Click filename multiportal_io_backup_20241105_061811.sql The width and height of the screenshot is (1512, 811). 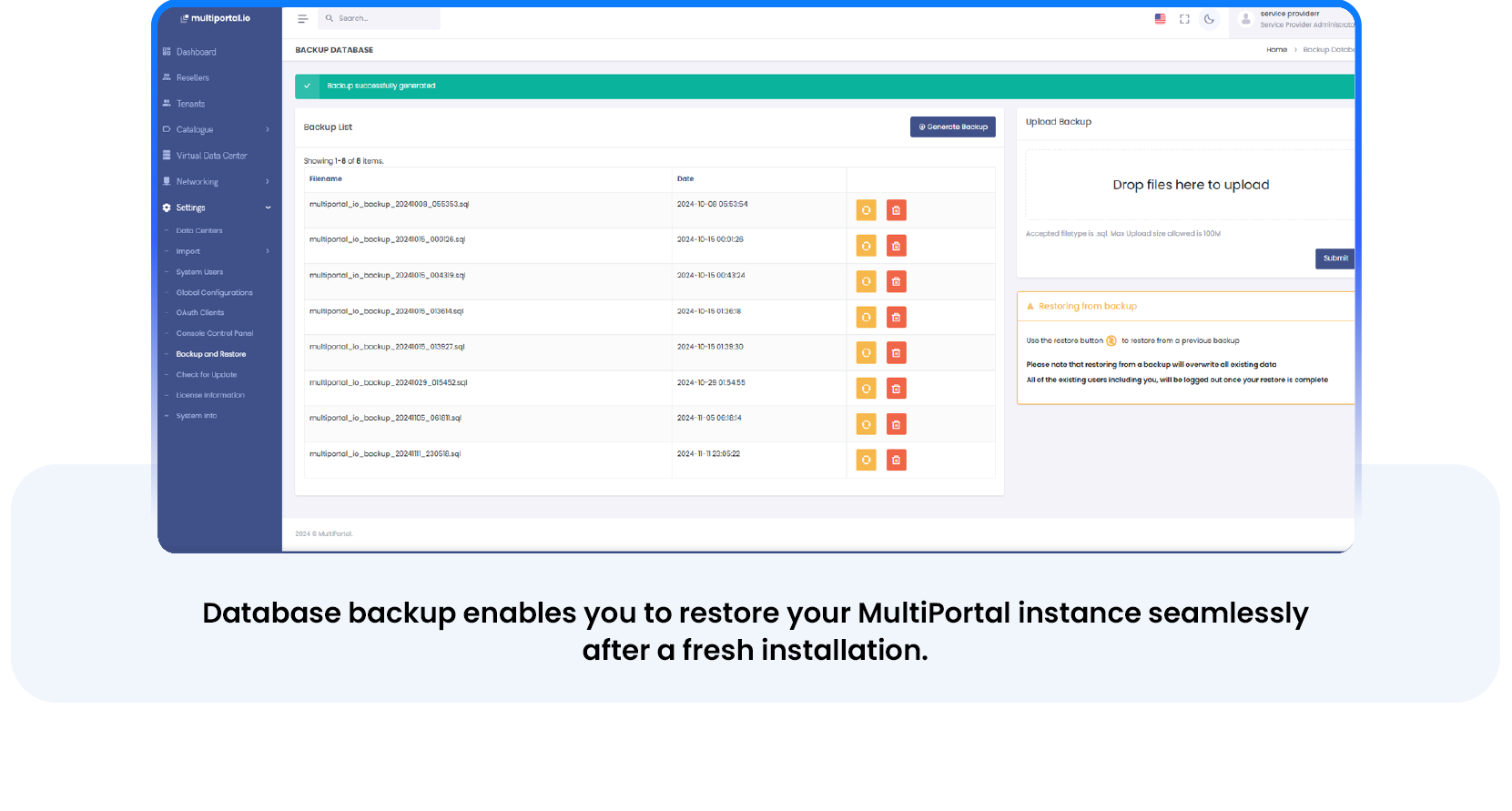point(385,419)
